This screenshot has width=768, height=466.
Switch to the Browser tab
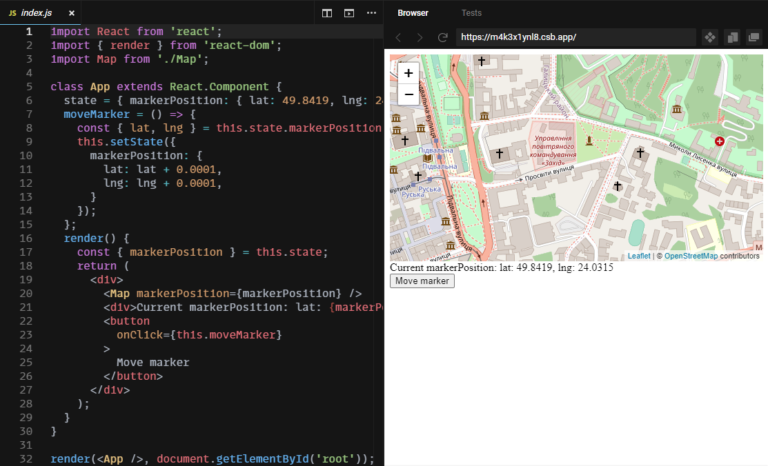pos(412,13)
